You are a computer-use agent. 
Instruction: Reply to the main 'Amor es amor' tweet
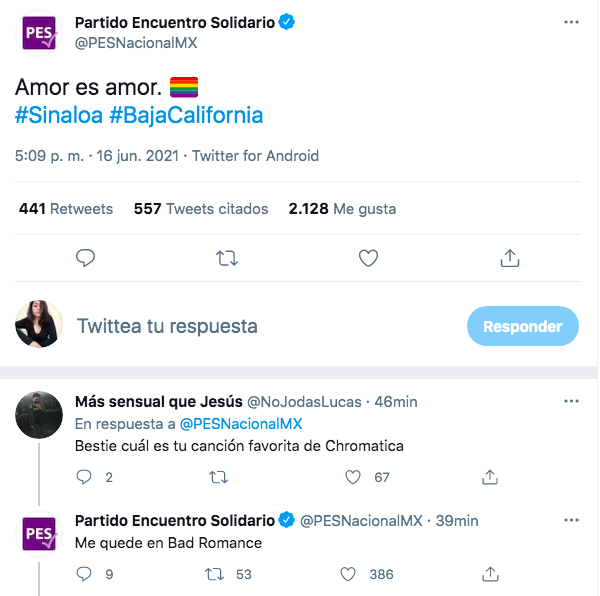point(86,258)
